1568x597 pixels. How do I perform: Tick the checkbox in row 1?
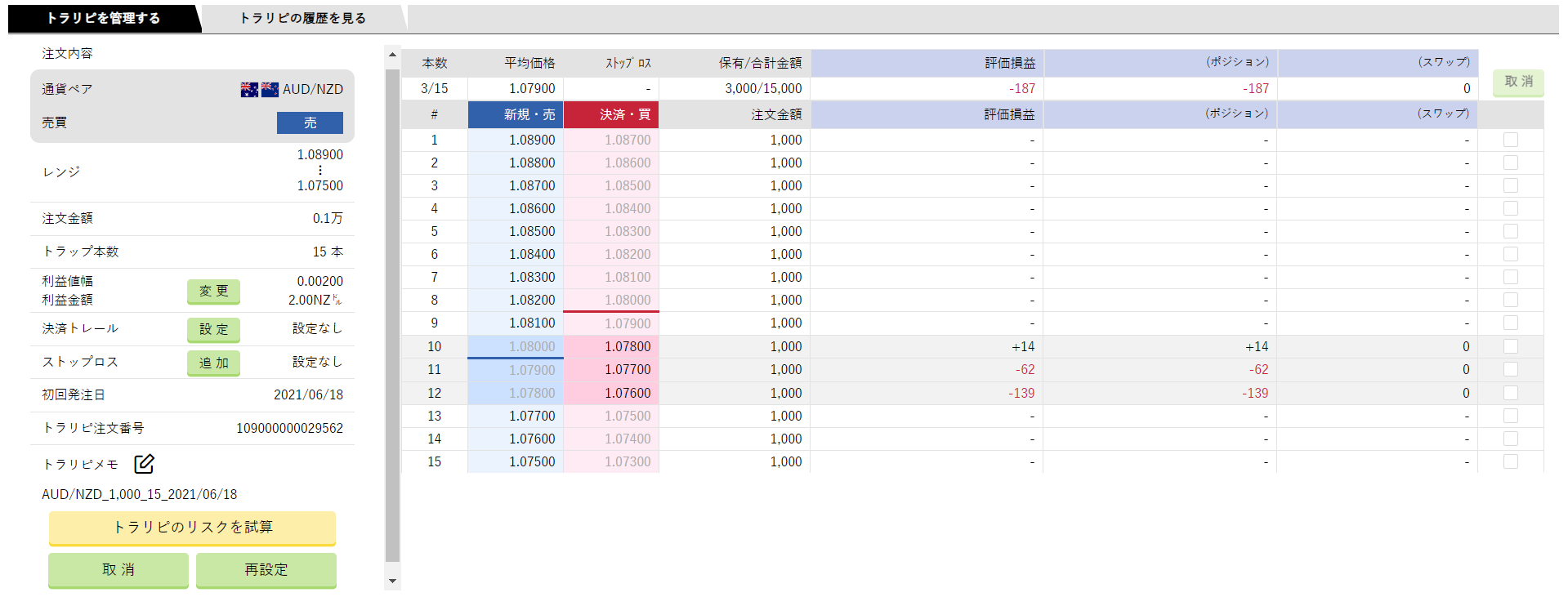pos(1511,140)
